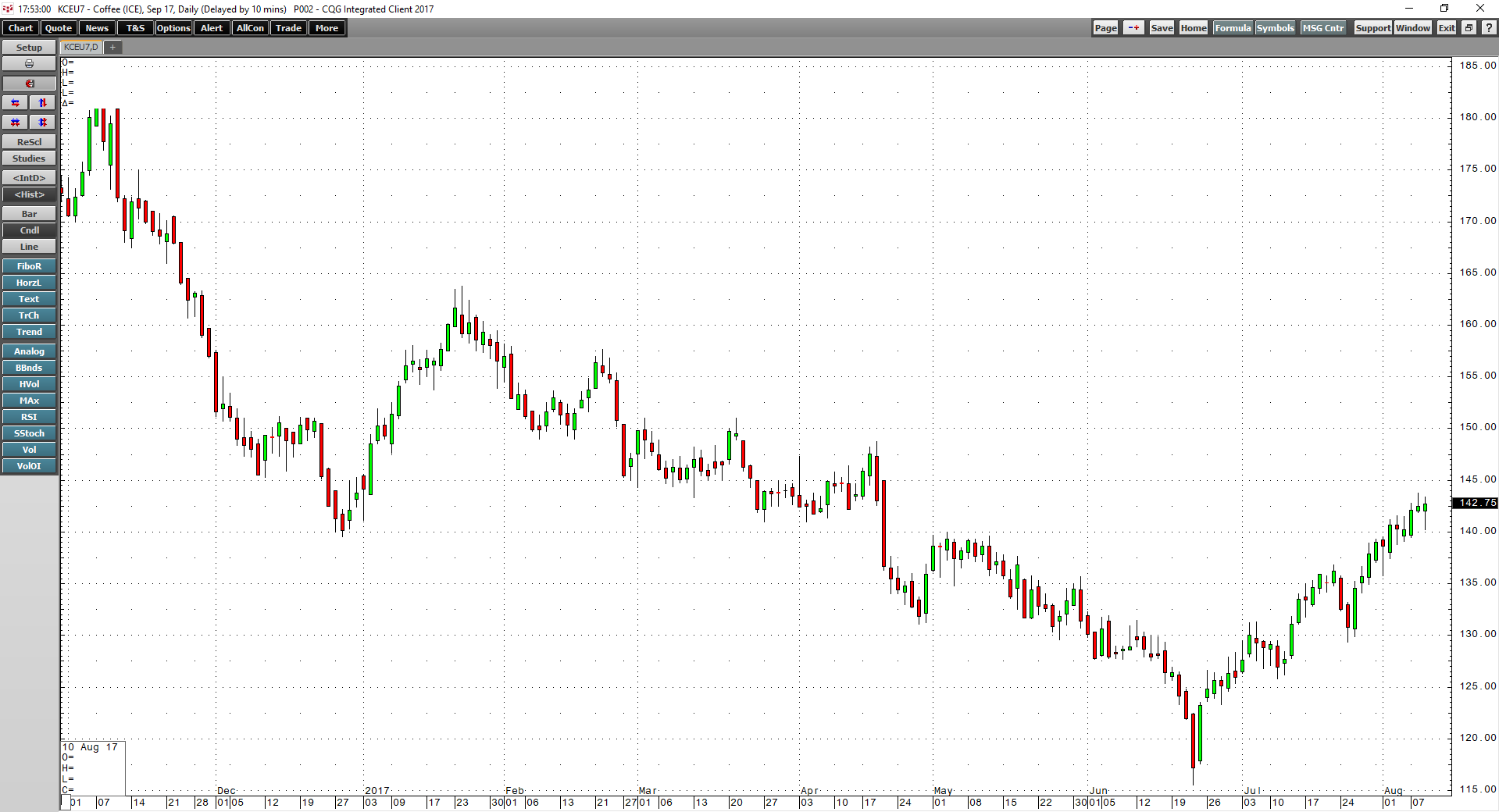Select the HorzL horizontal line tool
Screen dimensions: 1499x812
pyautogui.click(x=29, y=283)
